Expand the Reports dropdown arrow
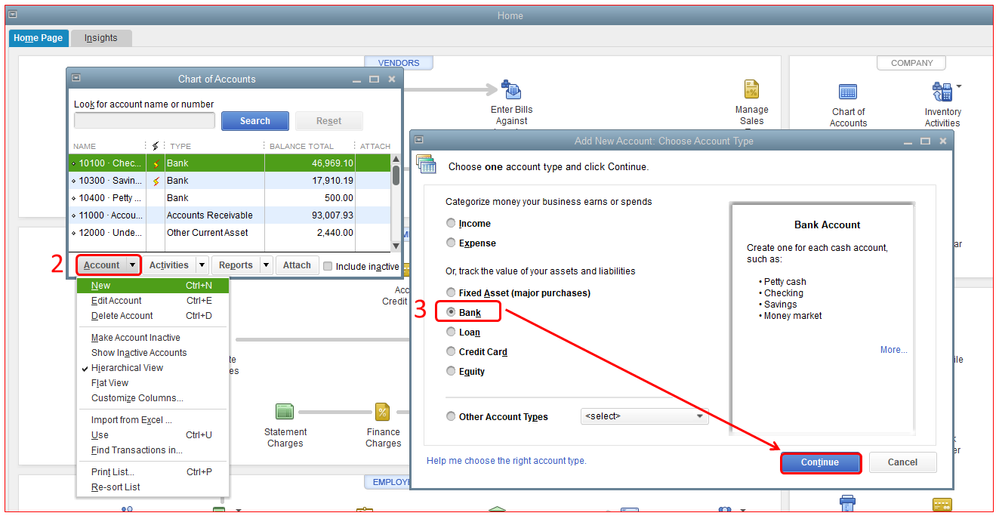Viewport: 999px width, 520px height. [x=266, y=265]
